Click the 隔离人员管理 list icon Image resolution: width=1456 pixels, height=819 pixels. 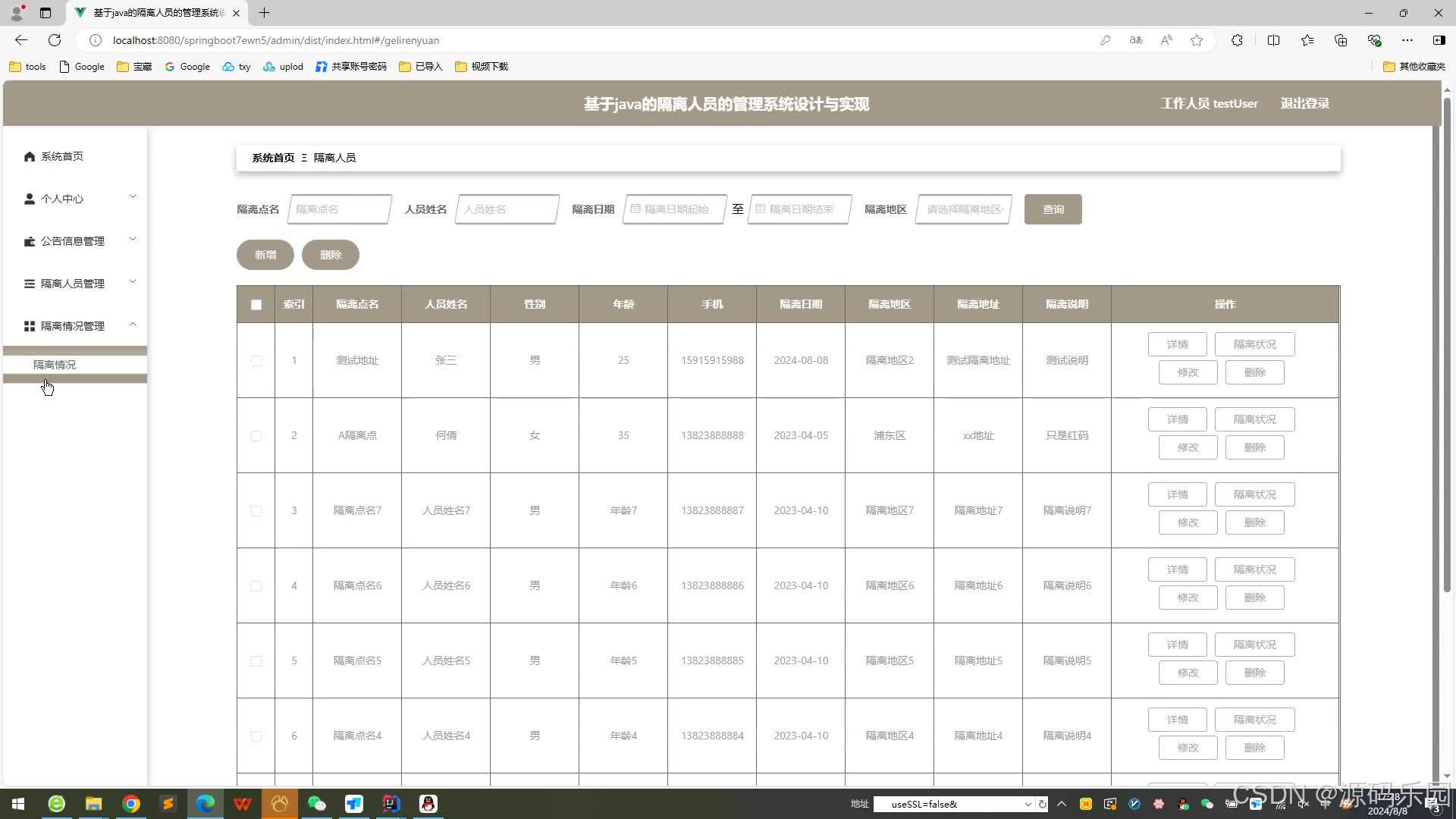29,283
